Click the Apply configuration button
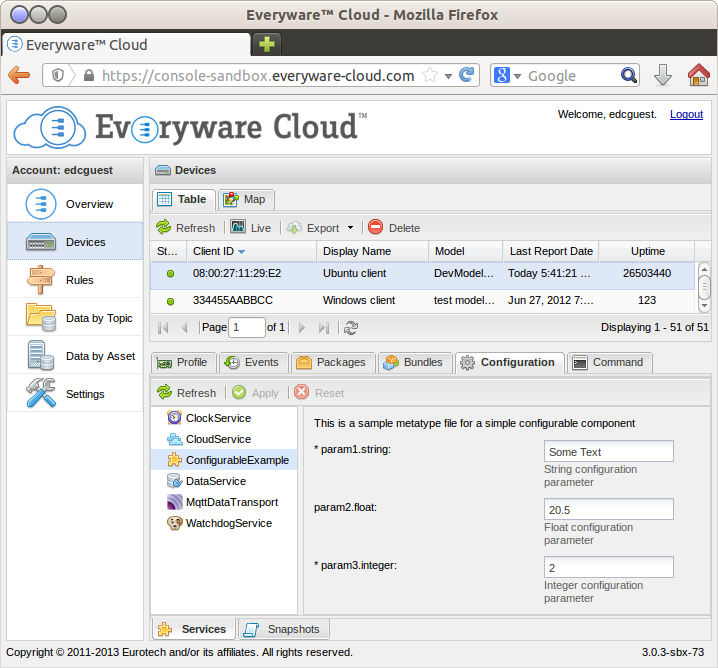 [x=256, y=393]
